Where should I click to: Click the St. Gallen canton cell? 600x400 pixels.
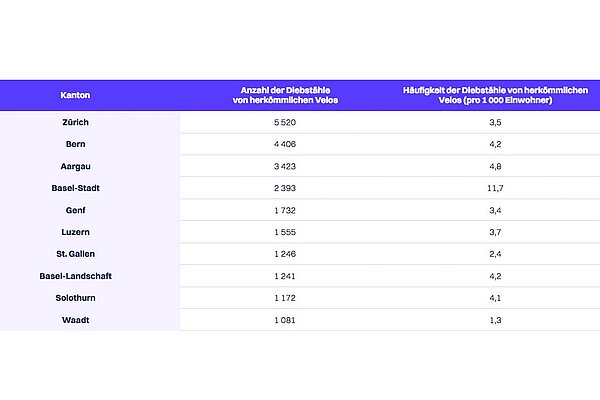pos(75,253)
